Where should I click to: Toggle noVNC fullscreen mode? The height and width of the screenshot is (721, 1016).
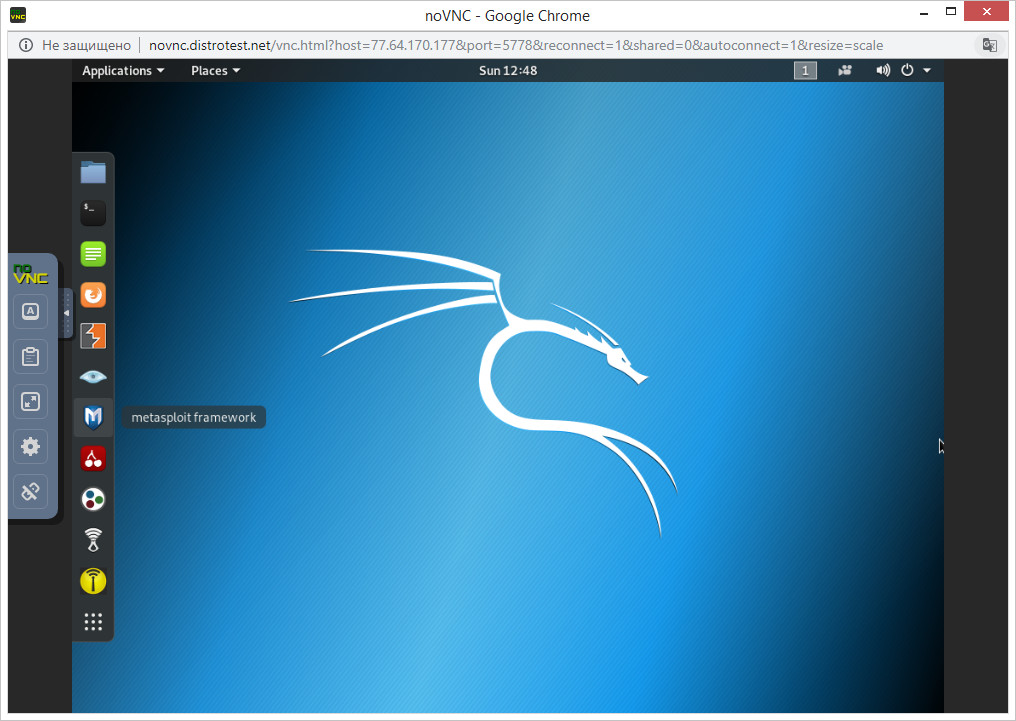point(30,402)
